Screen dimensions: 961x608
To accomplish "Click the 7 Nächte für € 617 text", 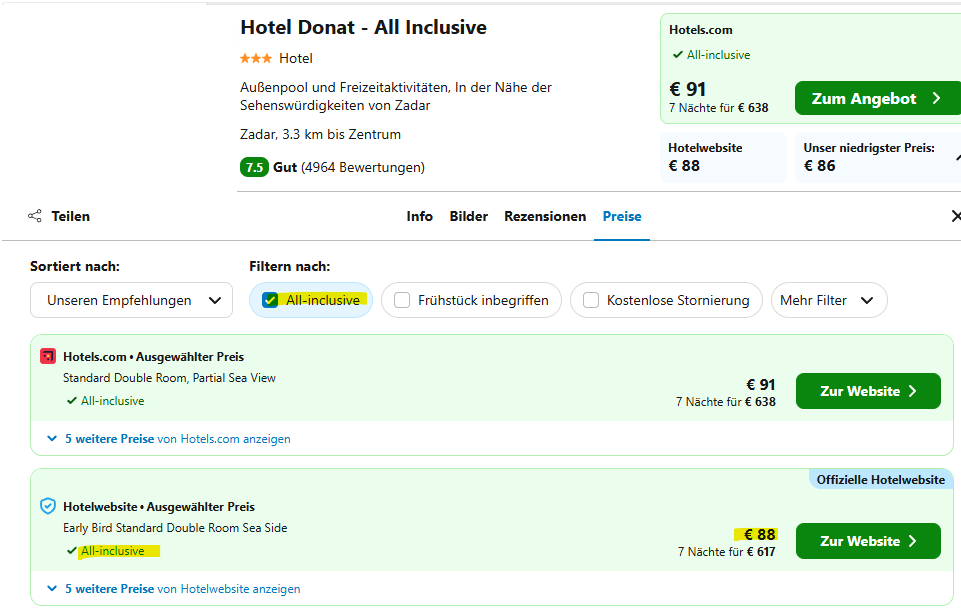I will click(x=726, y=552).
